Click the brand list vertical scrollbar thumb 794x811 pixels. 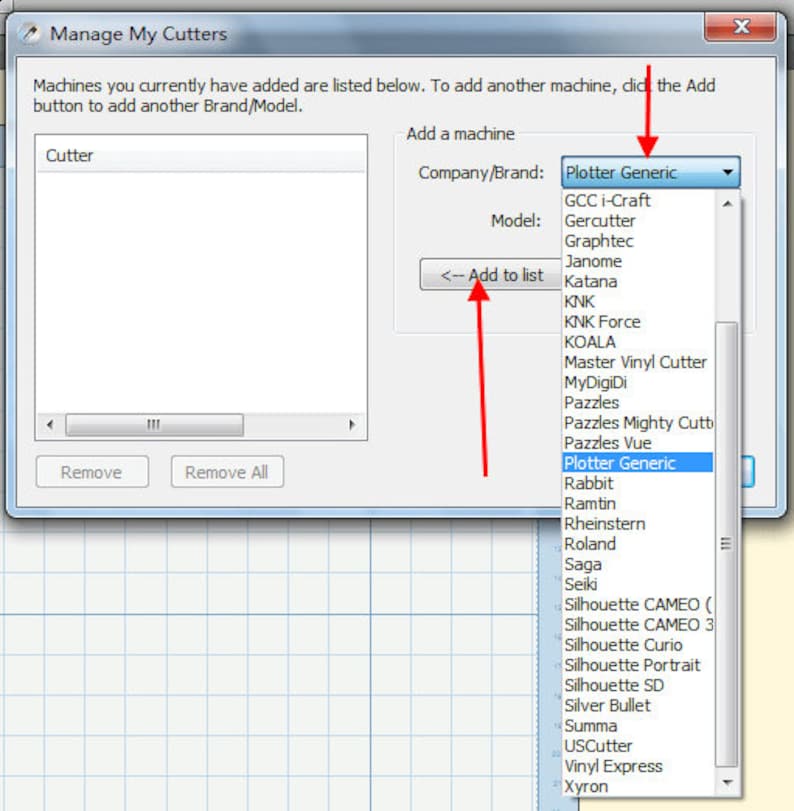pyautogui.click(x=726, y=544)
